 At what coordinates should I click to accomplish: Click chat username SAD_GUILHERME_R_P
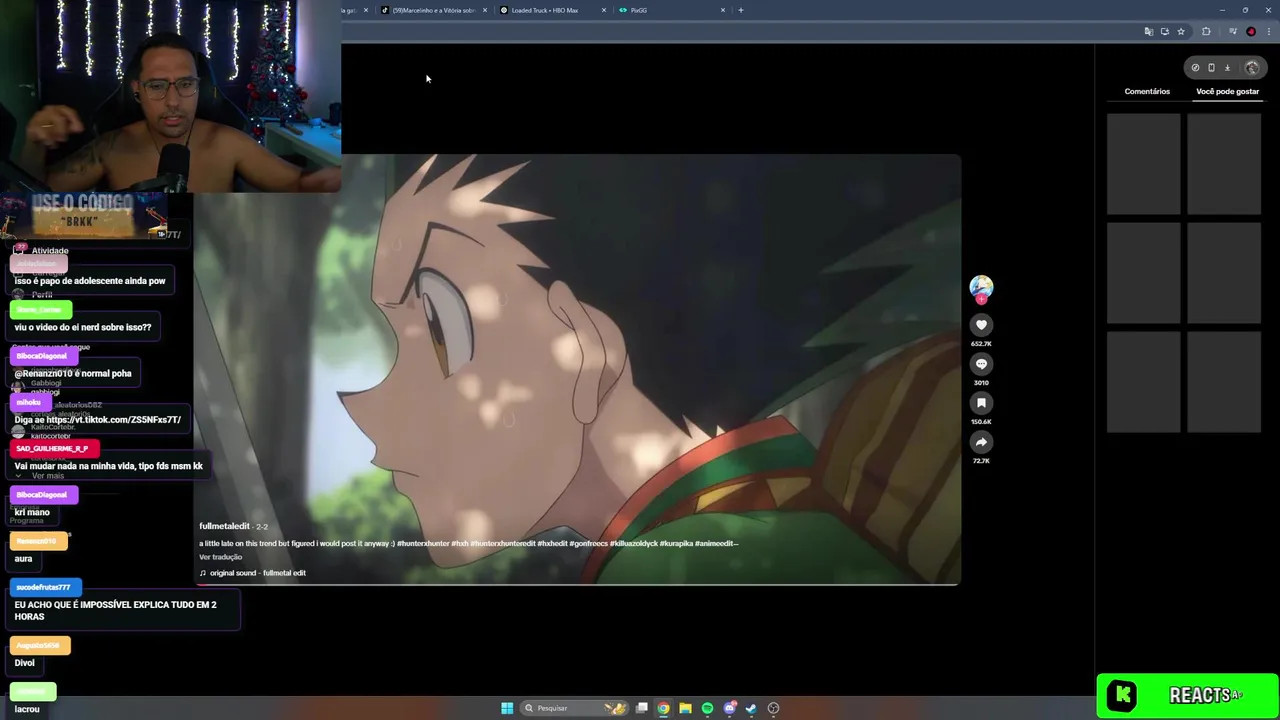tap(52, 449)
